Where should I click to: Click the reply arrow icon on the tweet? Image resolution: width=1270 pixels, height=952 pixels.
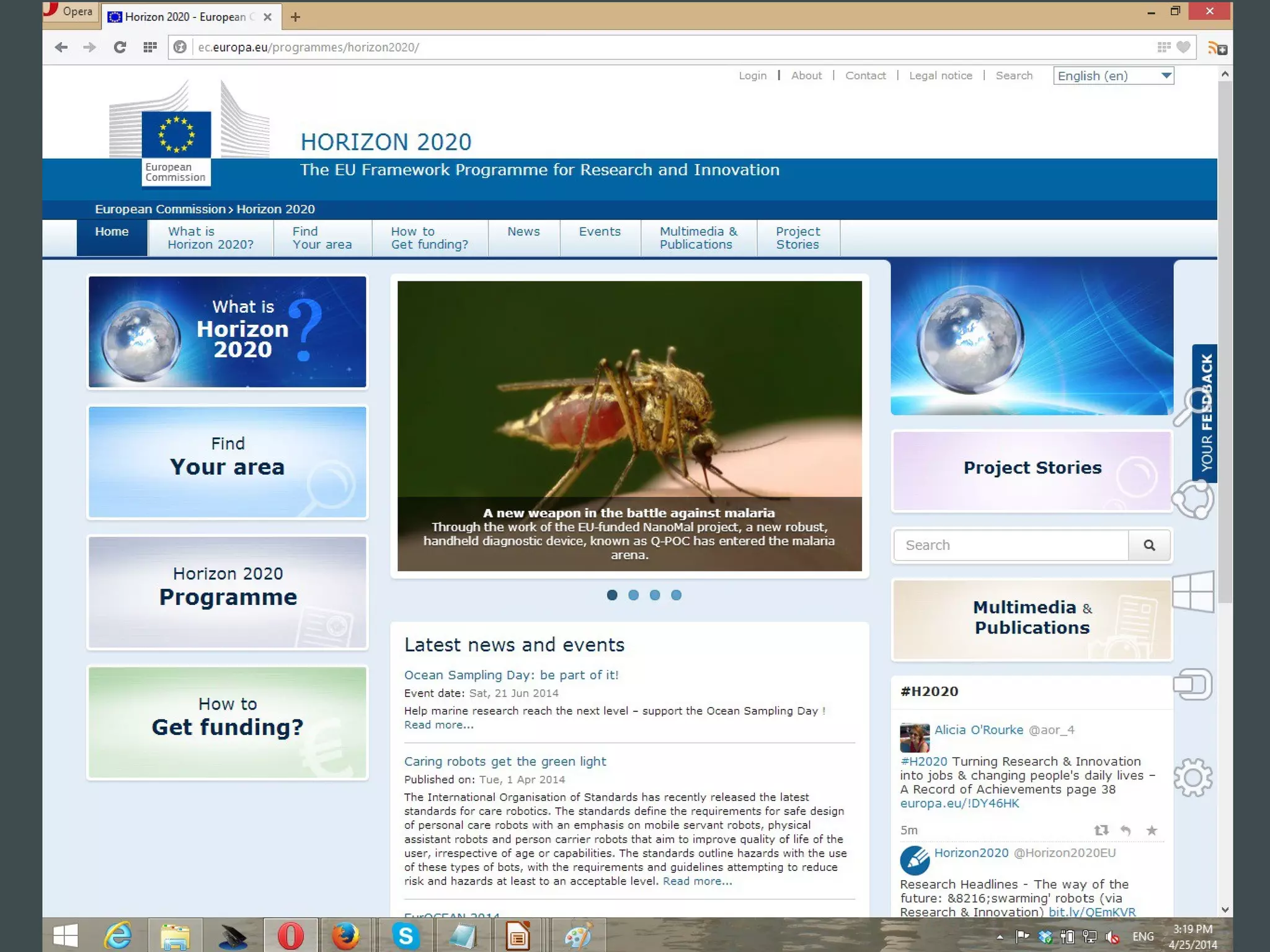pyautogui.click(x=1126, y=830)
